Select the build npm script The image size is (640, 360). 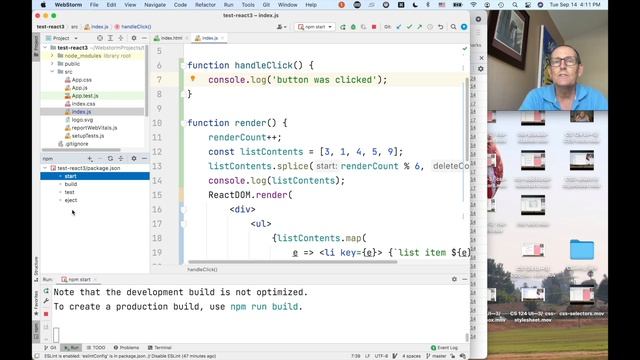coord(71,184)
